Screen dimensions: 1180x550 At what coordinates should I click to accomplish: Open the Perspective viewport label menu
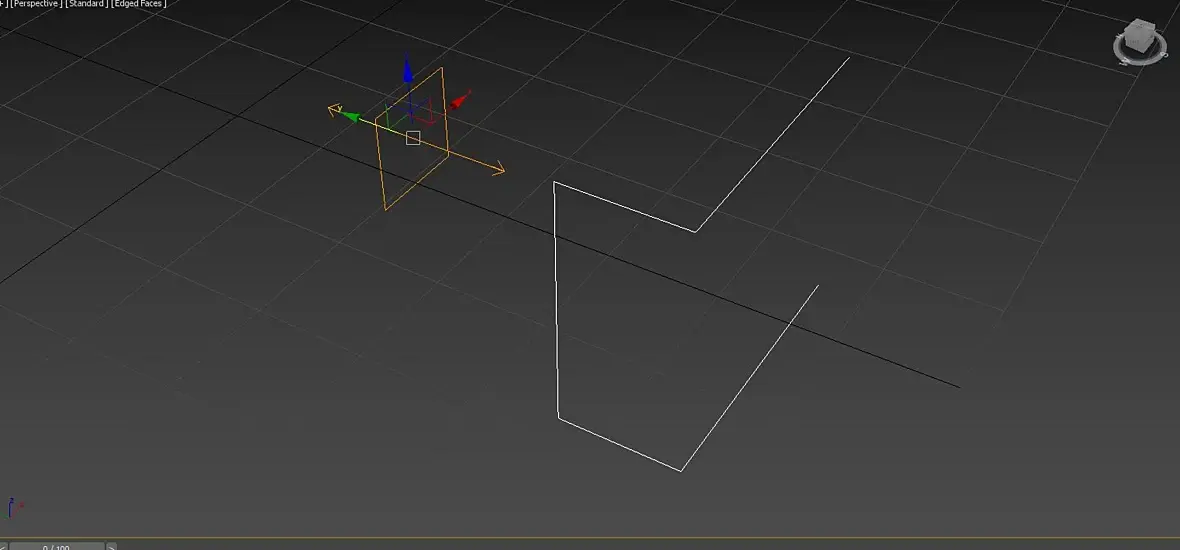(x=35, y=4)
